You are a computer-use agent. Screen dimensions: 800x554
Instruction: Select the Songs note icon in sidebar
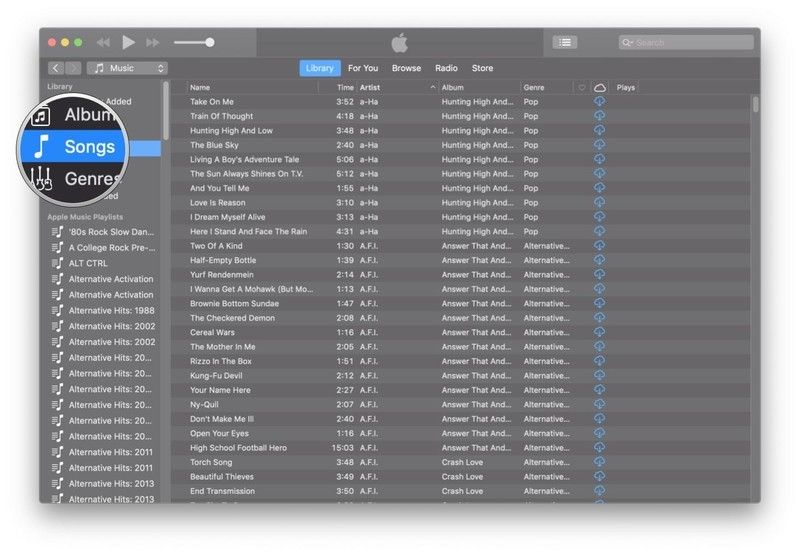pos(42,146)
